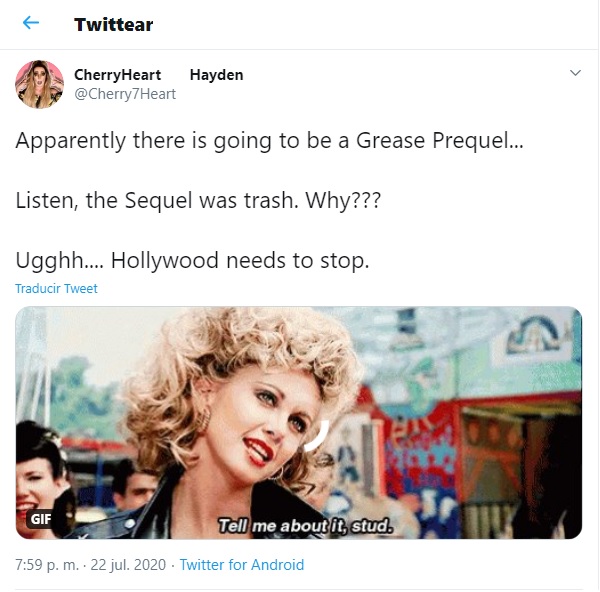The width and height of the screenshot is (600, 592).
Task: Translate the tweet with Traducir Tweet
Action: 56,288
